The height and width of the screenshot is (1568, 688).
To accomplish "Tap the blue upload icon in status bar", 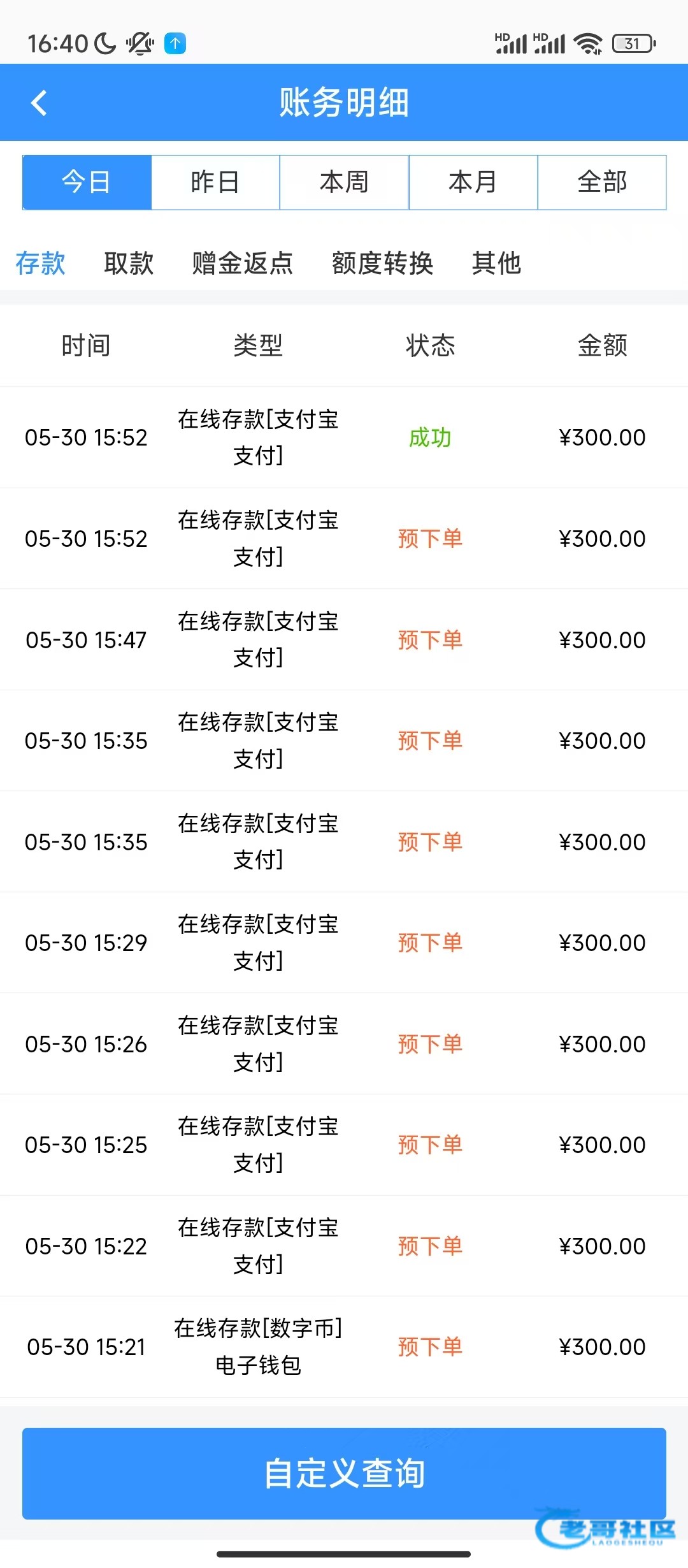I will click(x=175, y=43).
